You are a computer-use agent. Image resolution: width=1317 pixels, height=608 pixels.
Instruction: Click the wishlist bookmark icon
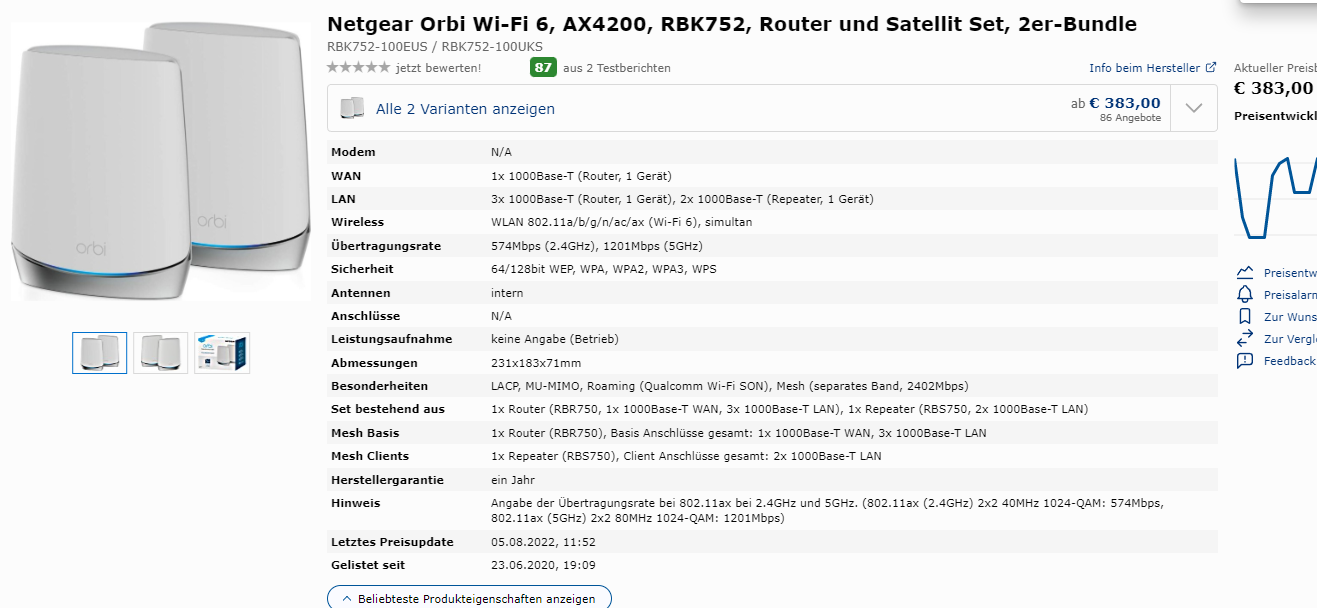tap(1245, 316)
